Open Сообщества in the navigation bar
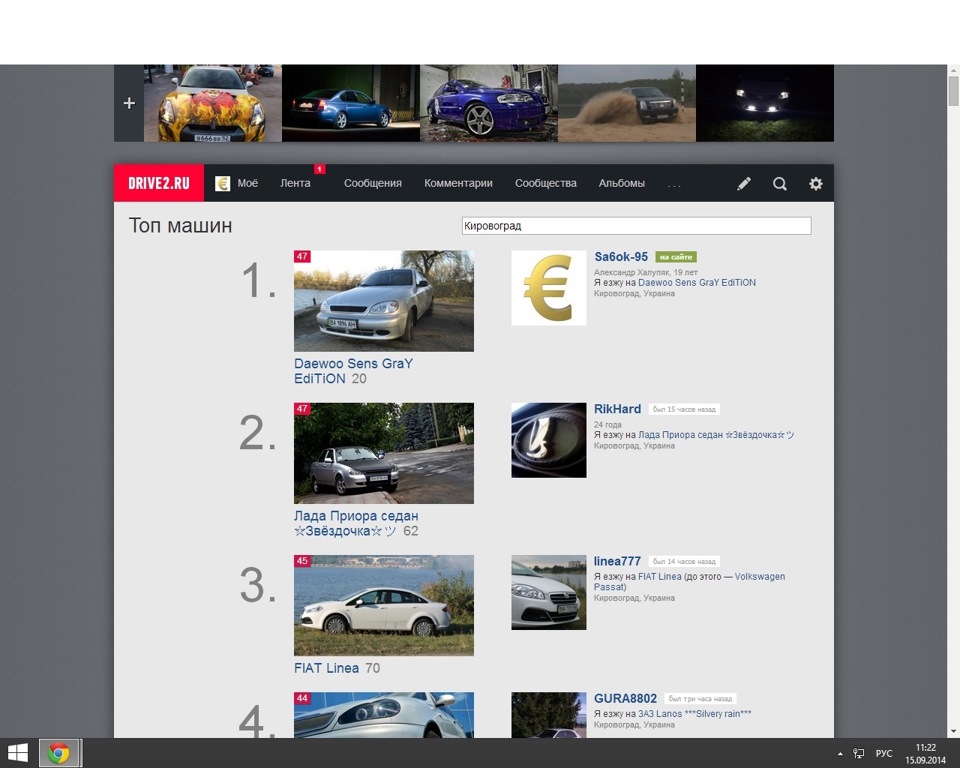The height and width of the screenshot is (768, 960). (546, 183)
